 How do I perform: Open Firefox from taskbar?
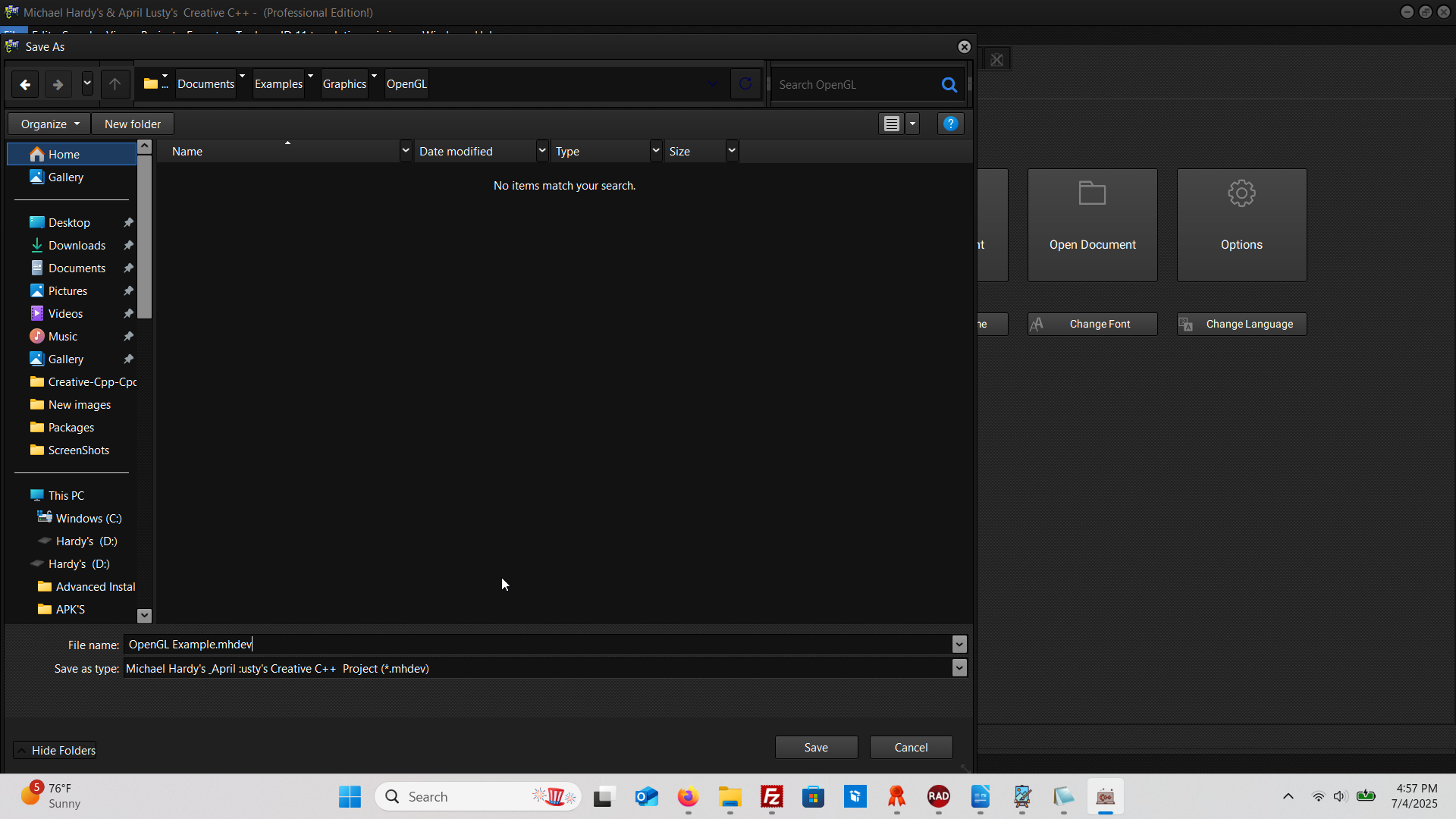click(688, 796)
